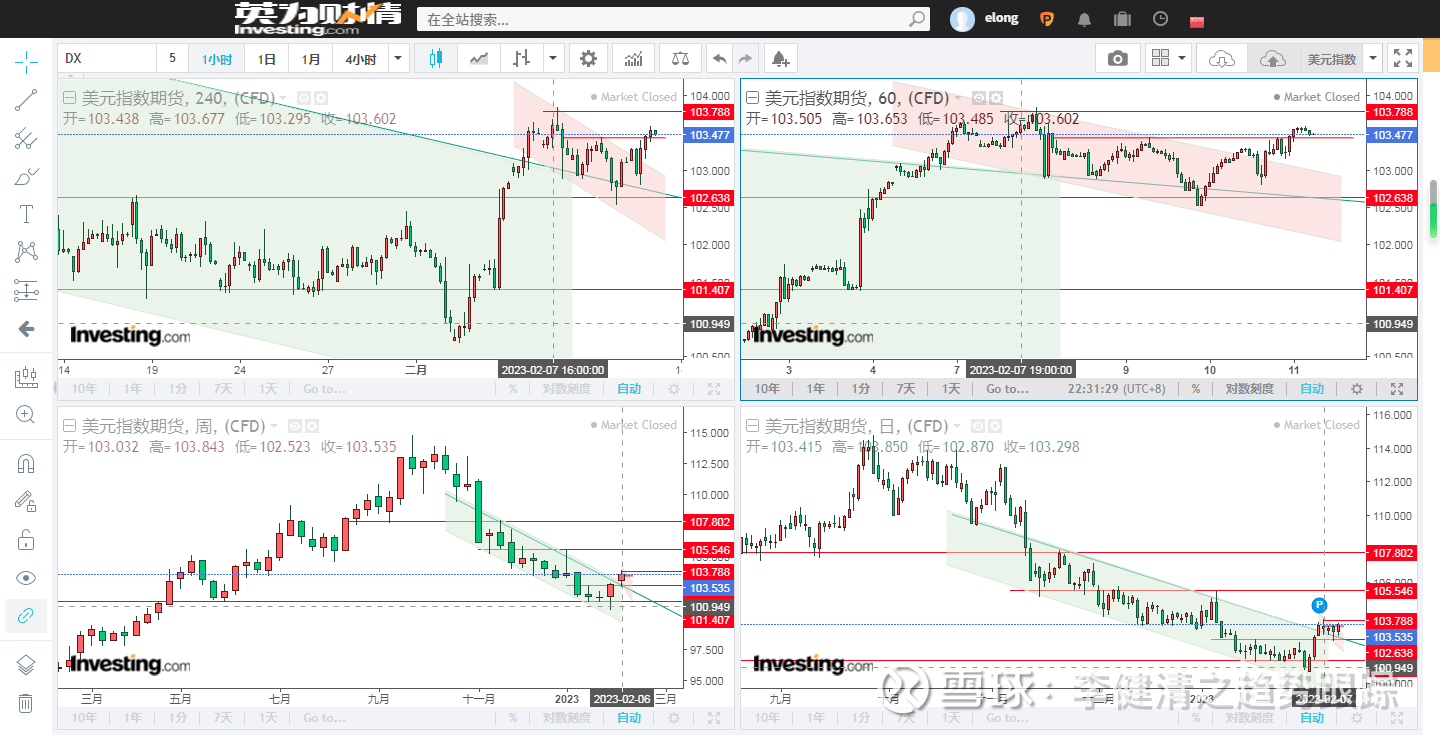Image resolution: width=1440 pixels, height=735 pixels.
Task: Change language via the flag icon
Action: (1197, 21)
